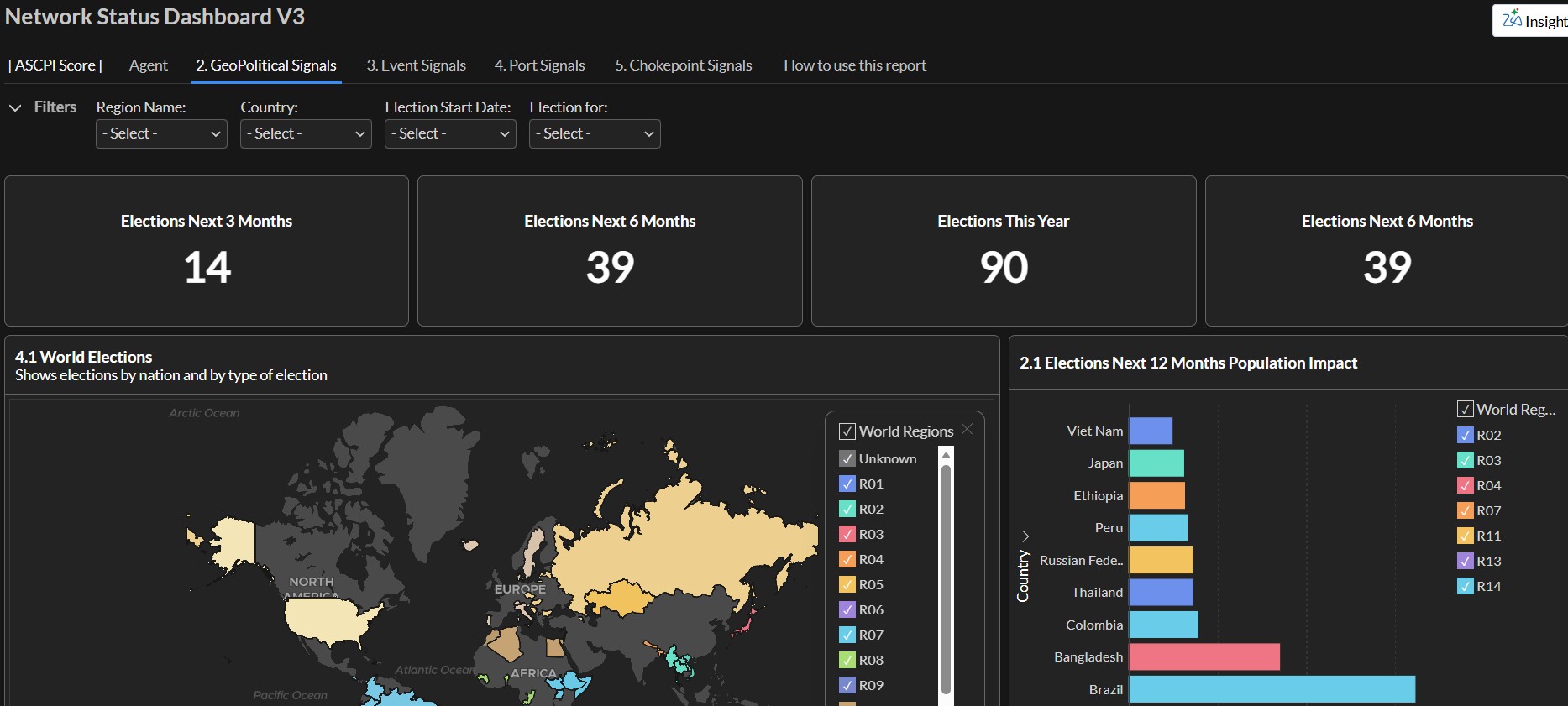Uncheck R14 in bar chart legend

[x=1466, y=586]
